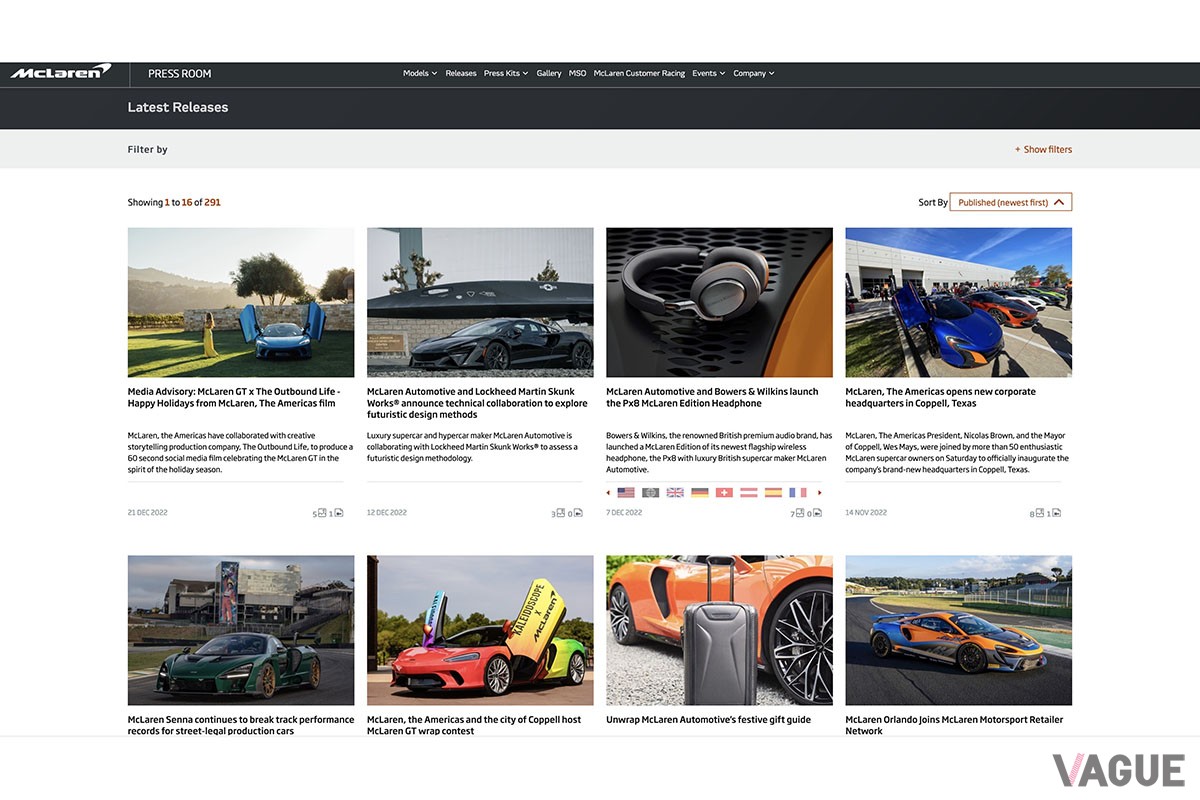Select the Austrian flag language version

748,493
